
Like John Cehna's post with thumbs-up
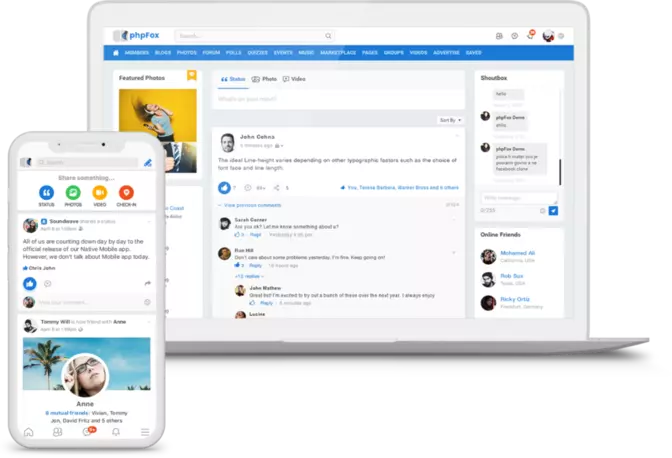(225, 187)
